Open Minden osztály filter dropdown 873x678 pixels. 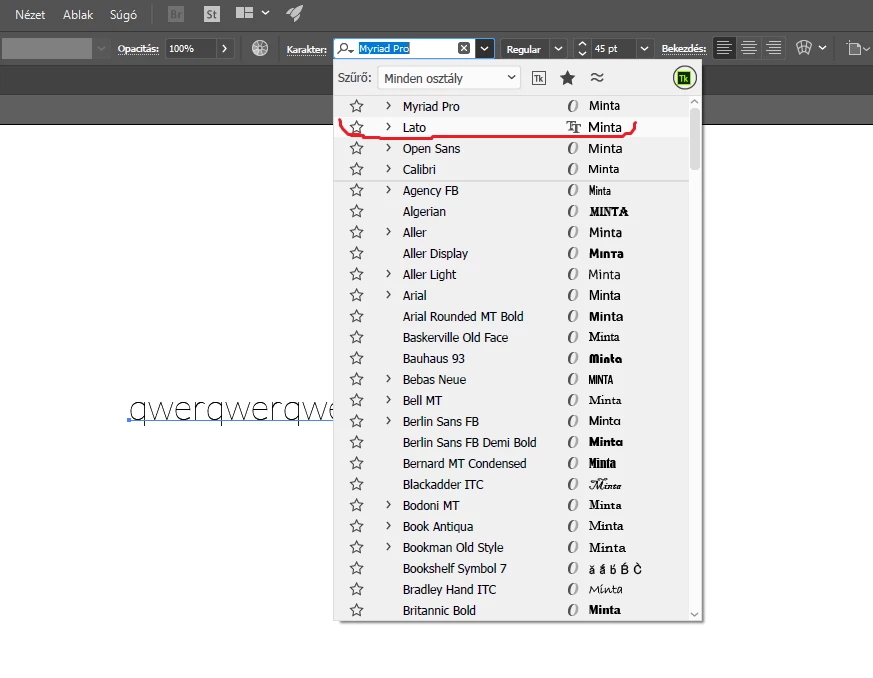pos(449,78)
